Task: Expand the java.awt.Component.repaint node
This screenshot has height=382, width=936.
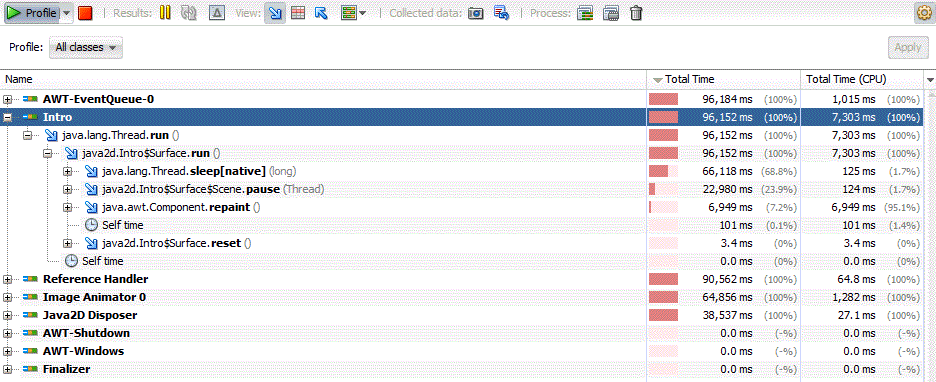Action: [x=67, y=208]
